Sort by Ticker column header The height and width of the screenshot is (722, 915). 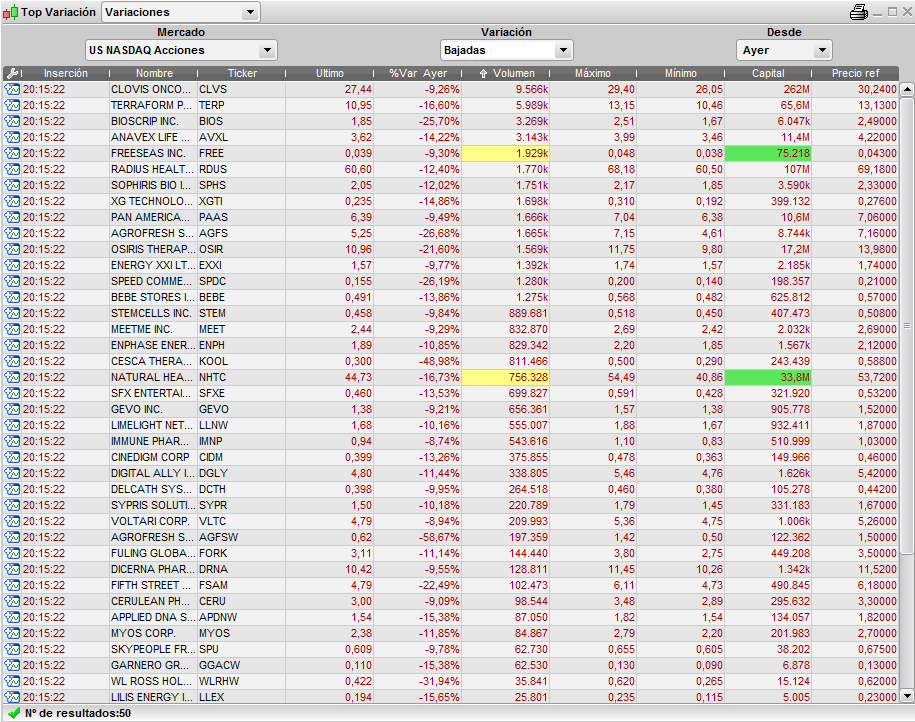coord(242,74)
